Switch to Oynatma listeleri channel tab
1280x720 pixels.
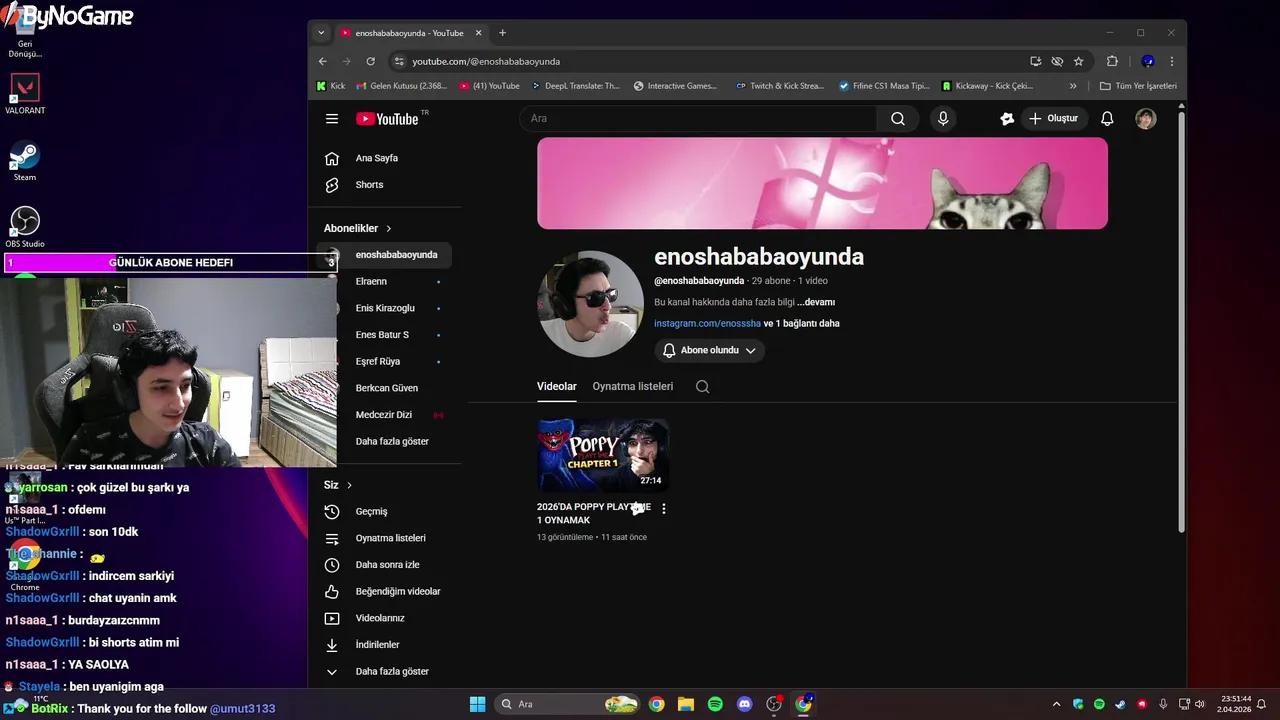pos(633,386)
